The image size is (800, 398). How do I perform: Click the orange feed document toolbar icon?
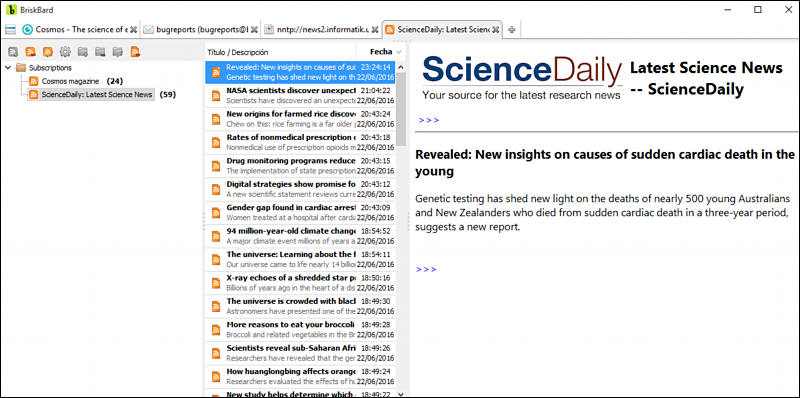pyautogui.click(x=135, y=52)
